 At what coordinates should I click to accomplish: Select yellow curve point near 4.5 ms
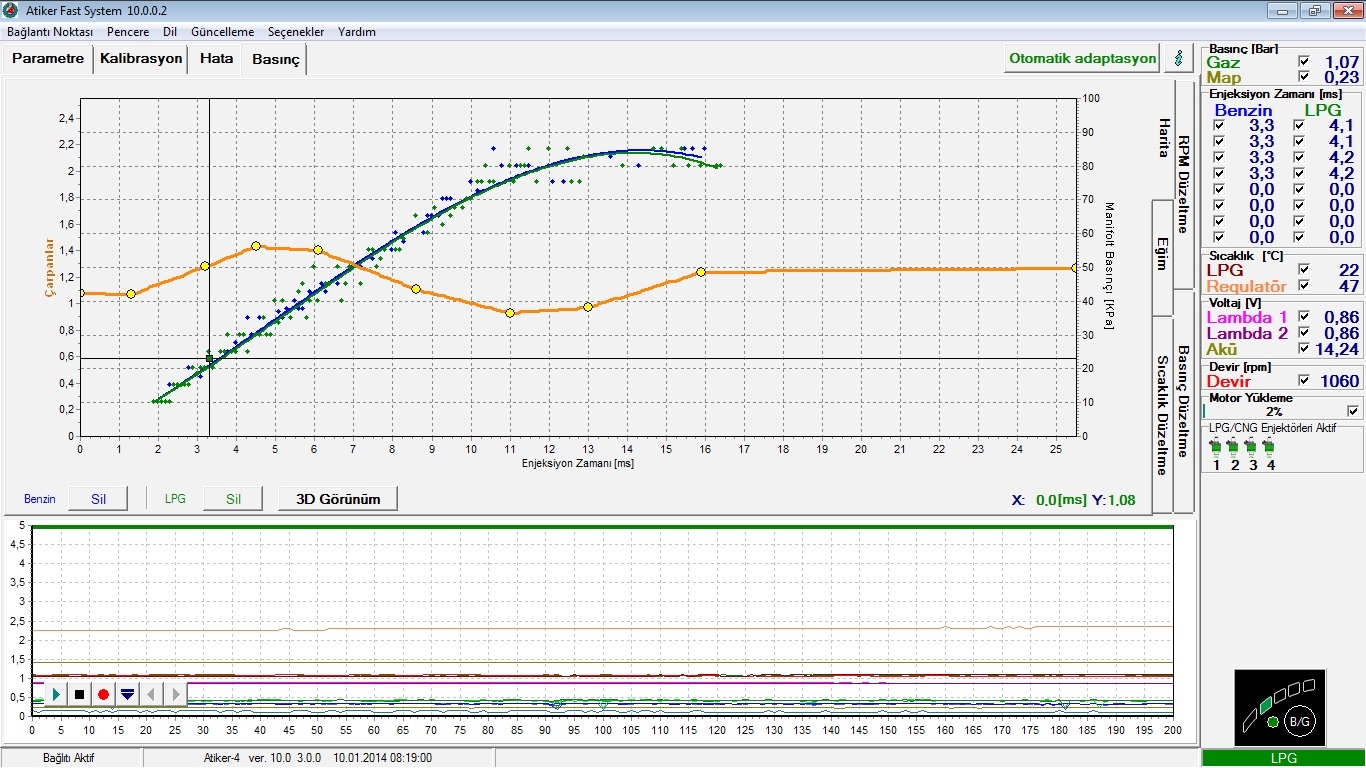click(256, 246)
